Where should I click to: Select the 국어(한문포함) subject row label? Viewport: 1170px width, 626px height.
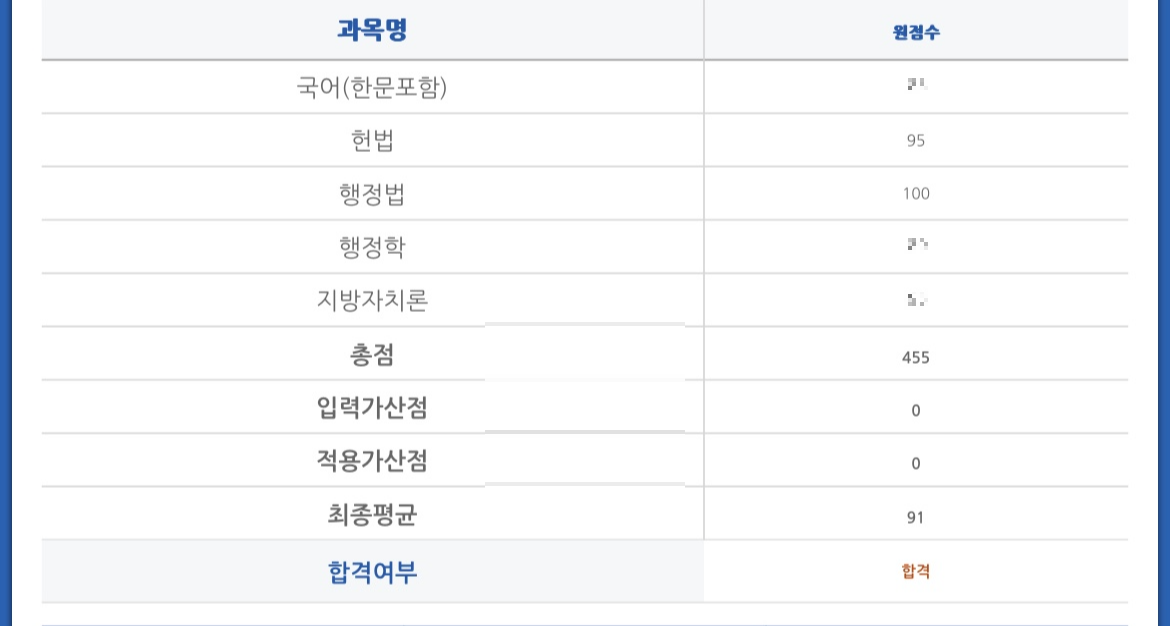(x=372, y=88)
